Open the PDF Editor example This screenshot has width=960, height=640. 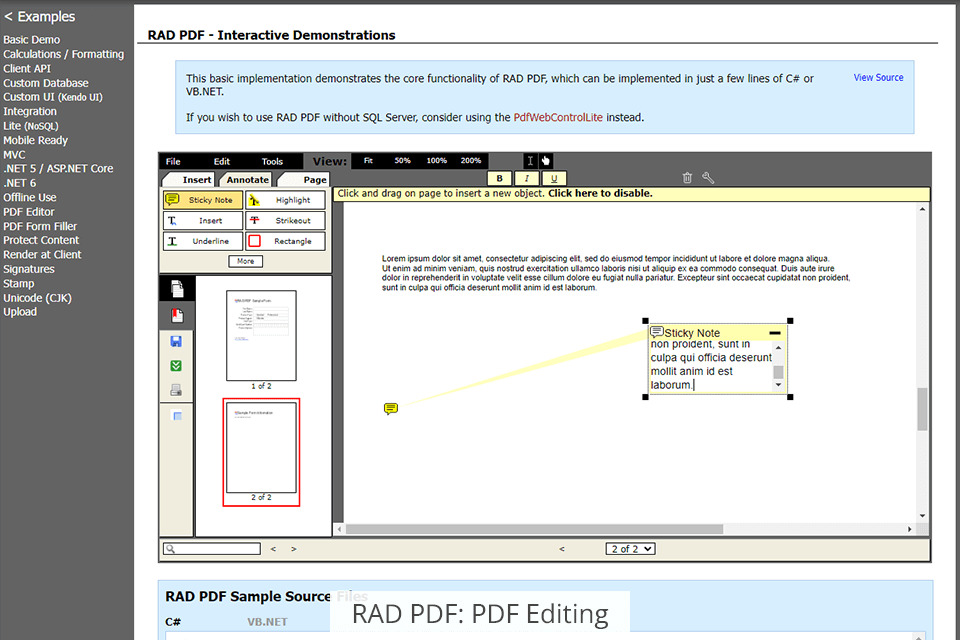tap(29, 212)
